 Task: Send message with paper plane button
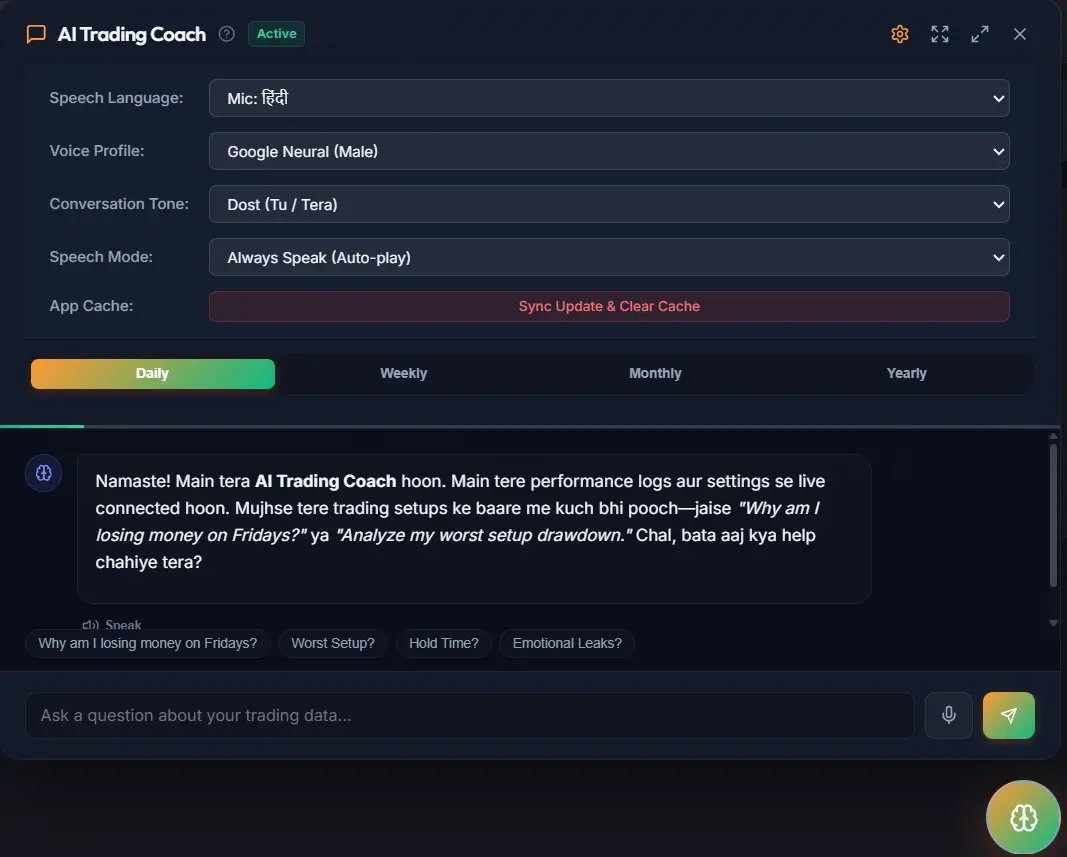(1008, 715)
